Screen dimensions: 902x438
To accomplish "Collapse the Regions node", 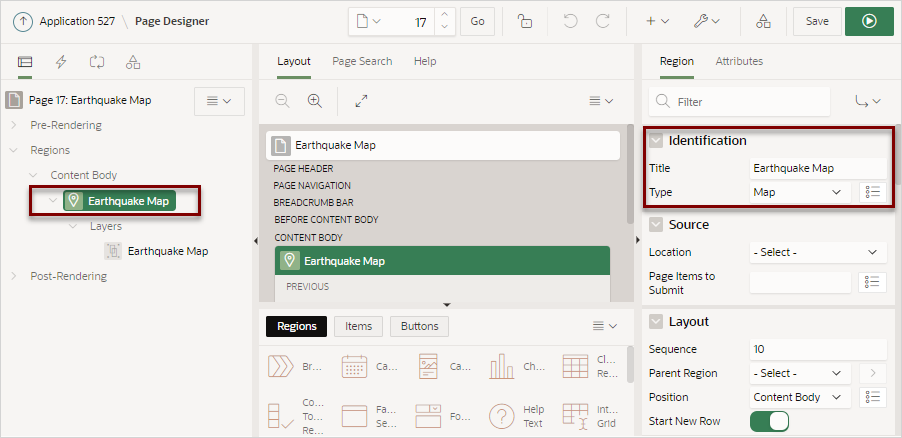I will (x=14, y=150).
